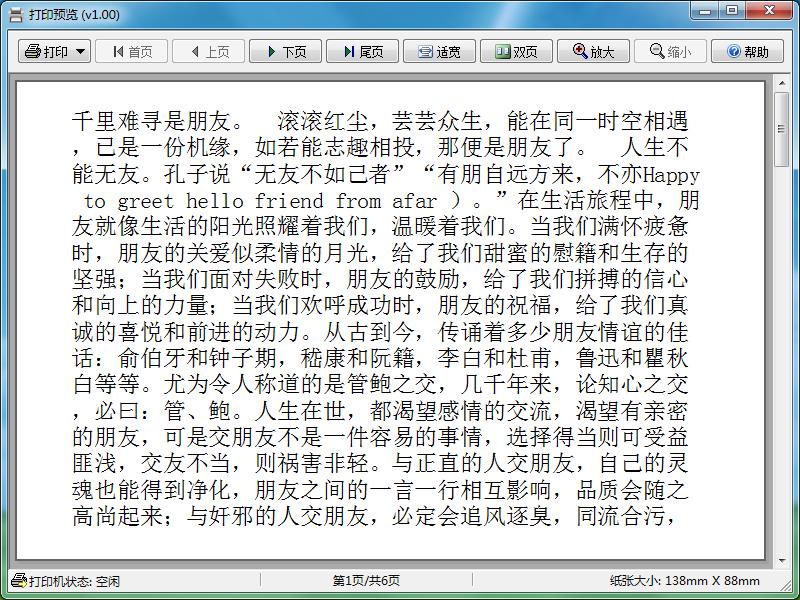Open the 打印 print dropdown menu
Image resolution: width=800 pixels, height=600 pixels.
point(54,52)
